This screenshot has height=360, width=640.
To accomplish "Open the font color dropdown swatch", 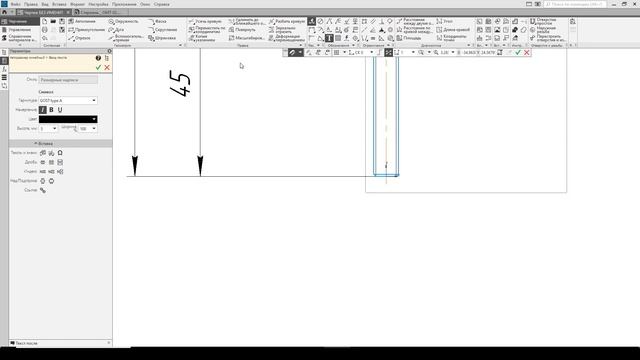I will (x=68, y=119).
